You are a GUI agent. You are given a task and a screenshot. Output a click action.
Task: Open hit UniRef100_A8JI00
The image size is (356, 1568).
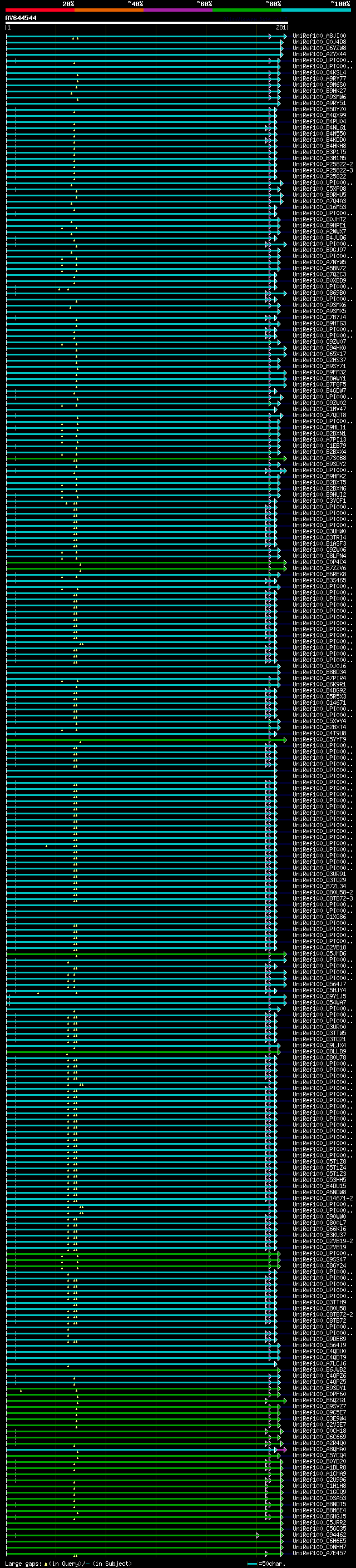[x=319, y=36]
